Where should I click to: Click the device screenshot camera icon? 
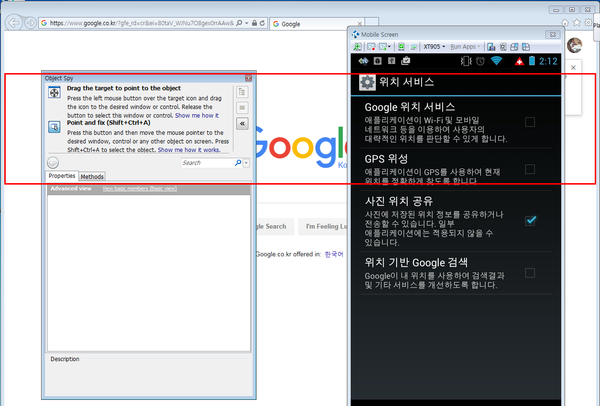[491, 47]
